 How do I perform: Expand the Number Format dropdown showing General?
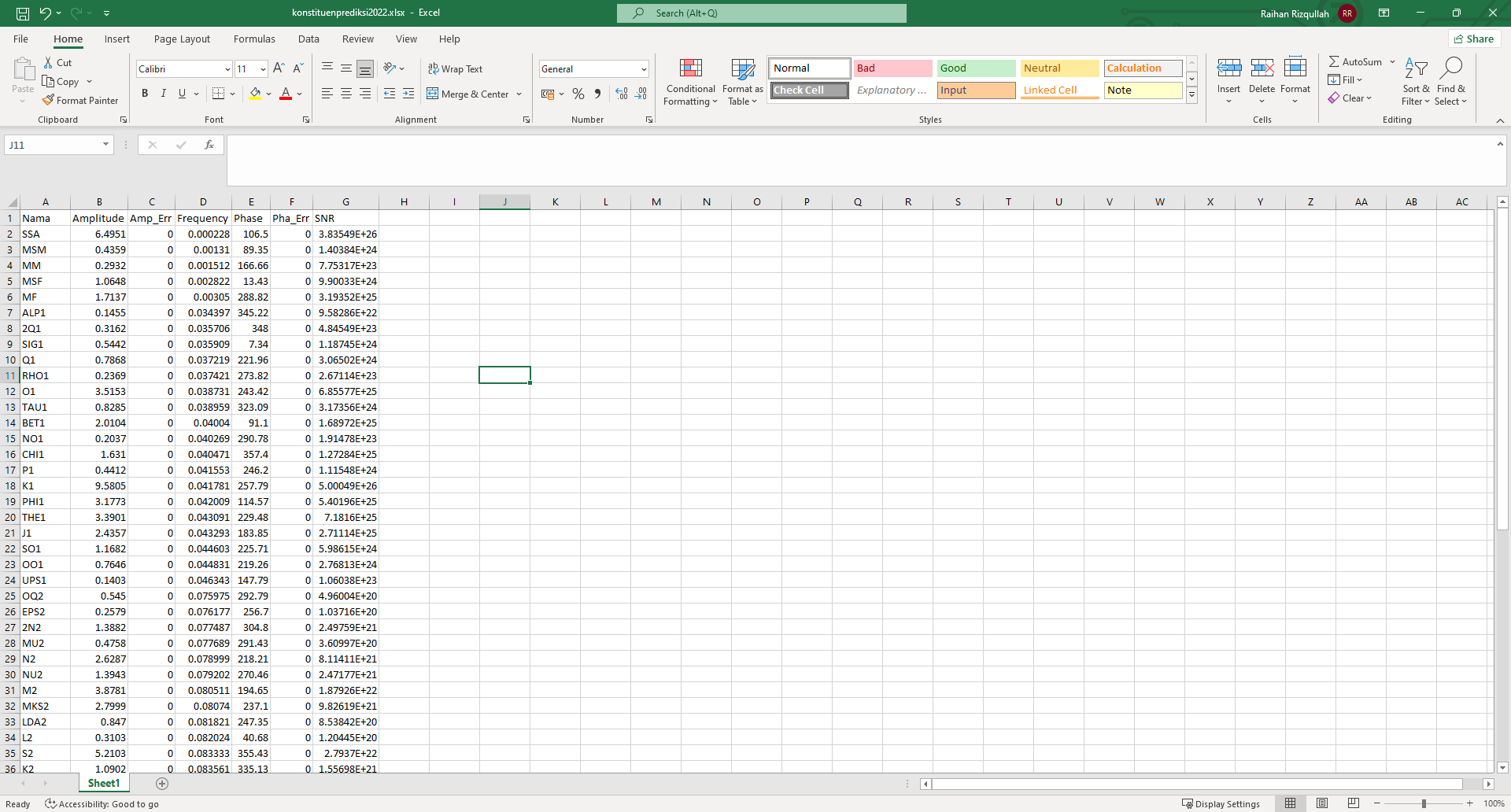[643, 69]
